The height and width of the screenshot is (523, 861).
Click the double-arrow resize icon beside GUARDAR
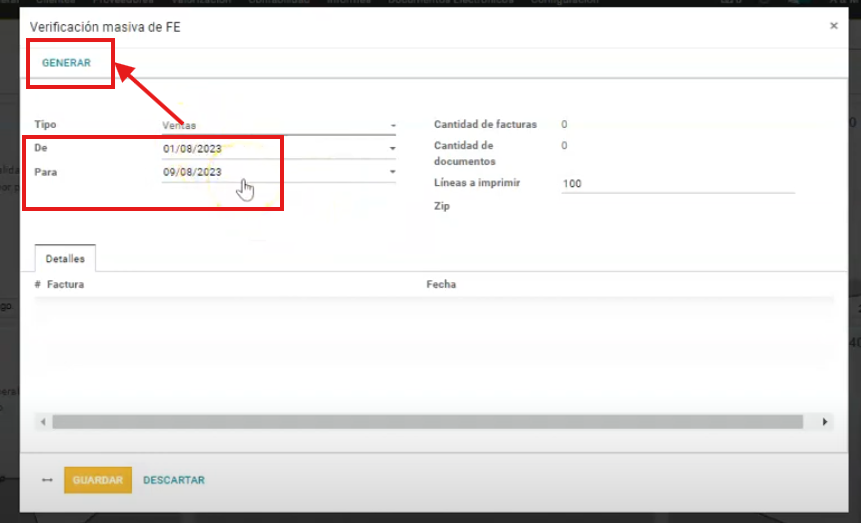tap(47, 481)
